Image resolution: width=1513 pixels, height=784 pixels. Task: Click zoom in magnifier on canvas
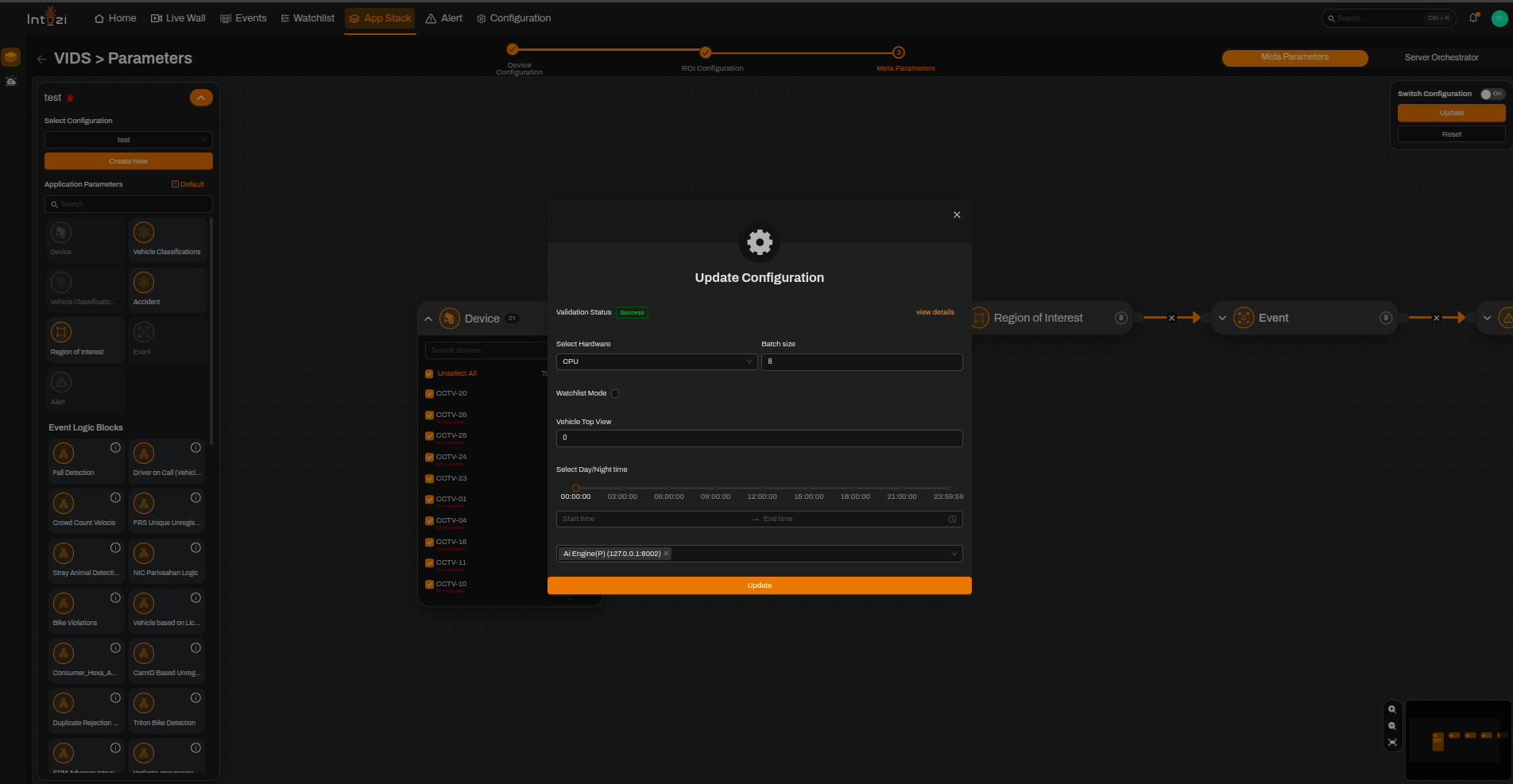[x=1392, y=709]
